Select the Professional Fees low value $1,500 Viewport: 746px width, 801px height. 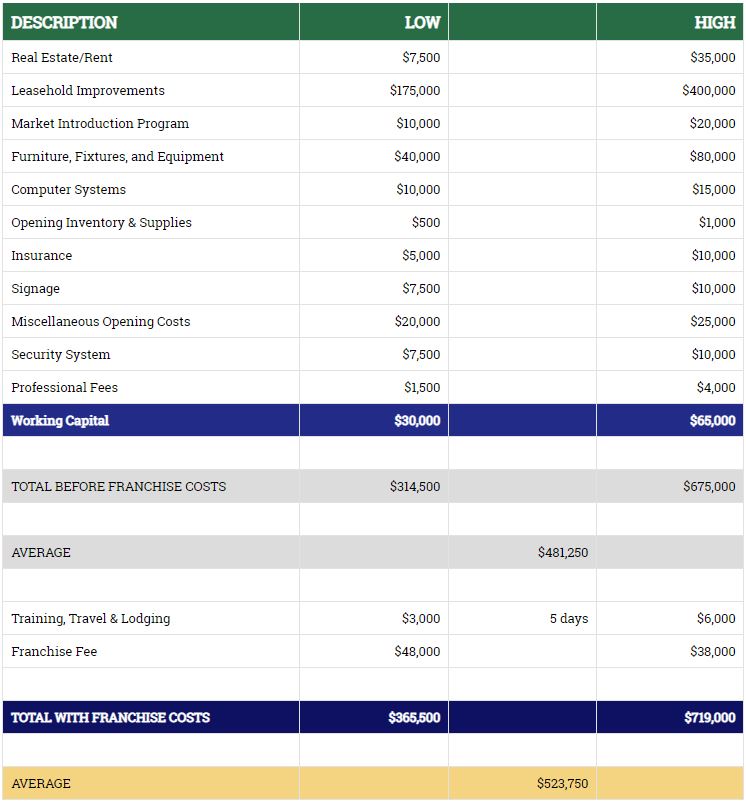point(421,388)
